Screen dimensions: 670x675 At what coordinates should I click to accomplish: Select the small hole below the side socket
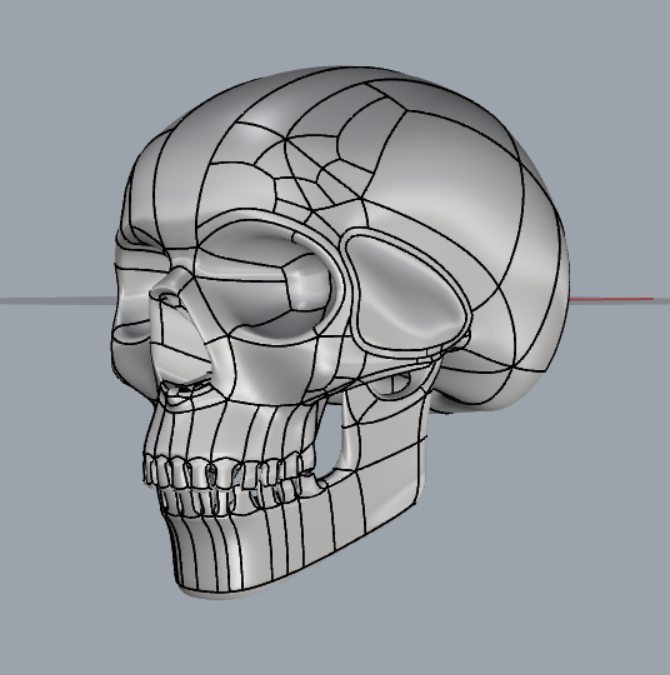pos(395,382)
